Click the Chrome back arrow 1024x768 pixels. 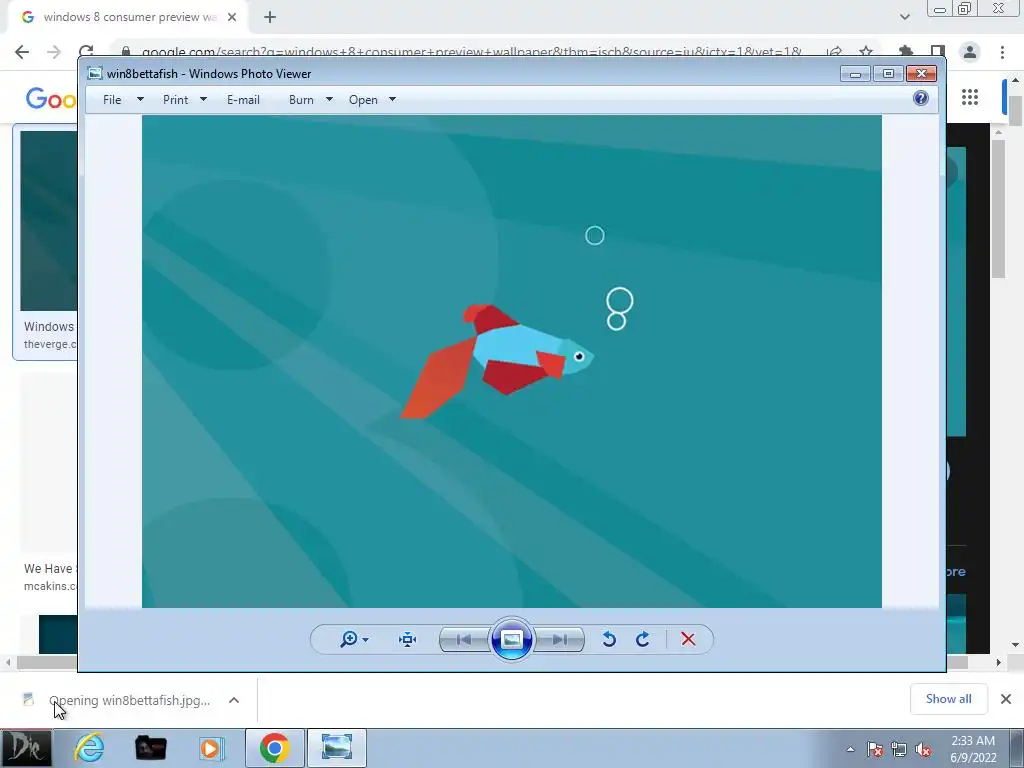22,52
